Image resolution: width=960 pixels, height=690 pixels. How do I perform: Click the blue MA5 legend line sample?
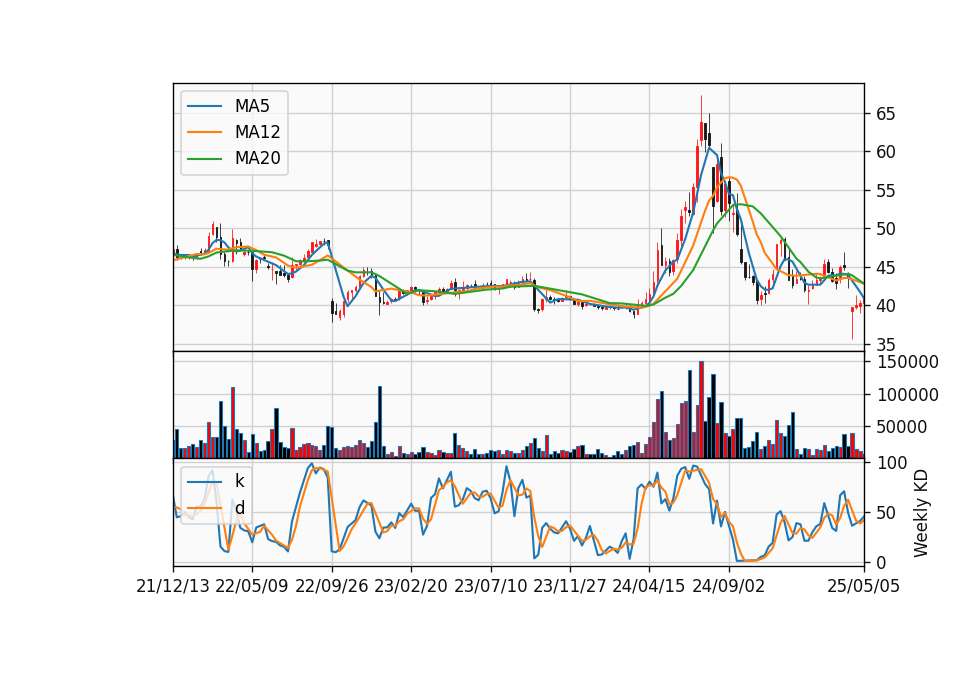pyautogui.click(x=204, y=106)
